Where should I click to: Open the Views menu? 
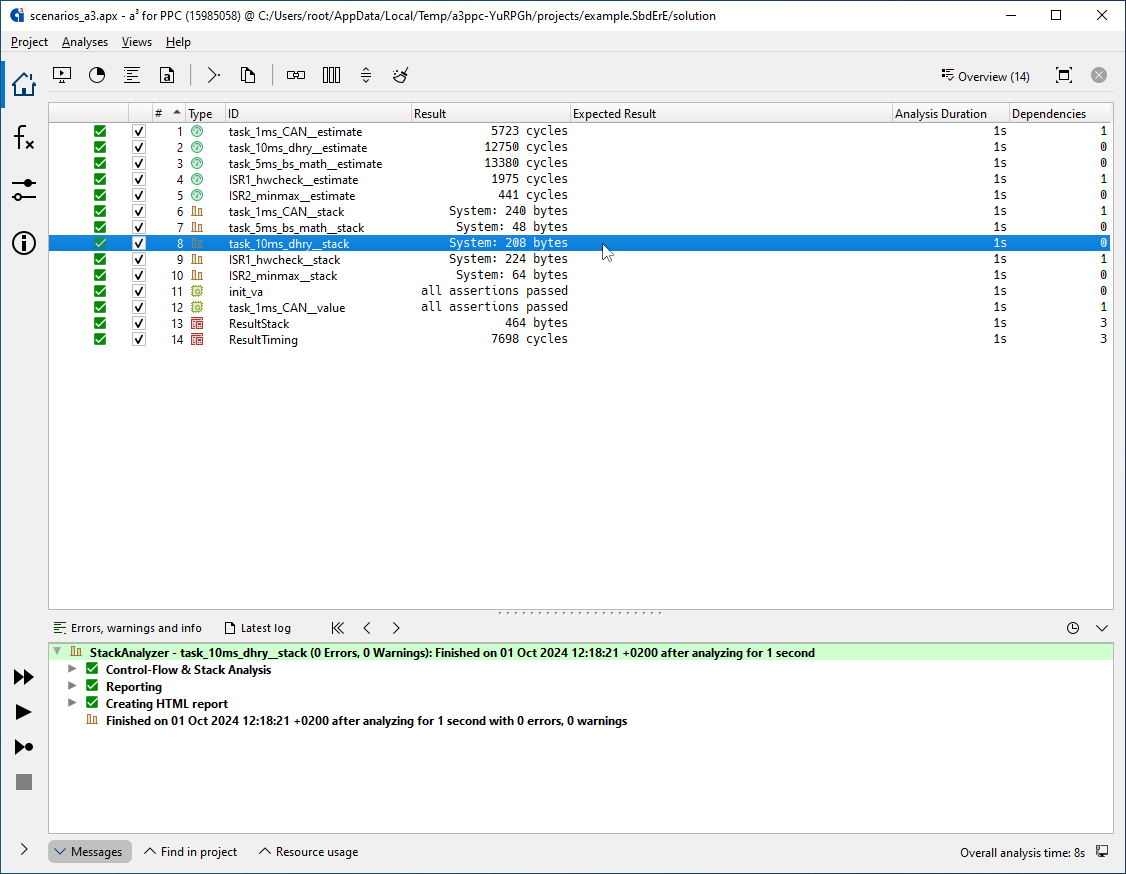(x=136, y=42)
